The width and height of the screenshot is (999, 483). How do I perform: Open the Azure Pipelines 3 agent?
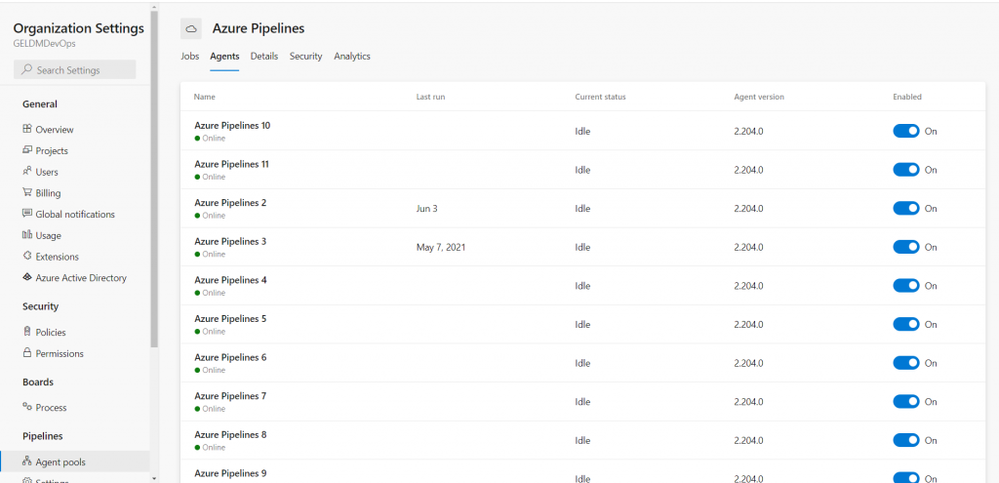click(230, 241)
